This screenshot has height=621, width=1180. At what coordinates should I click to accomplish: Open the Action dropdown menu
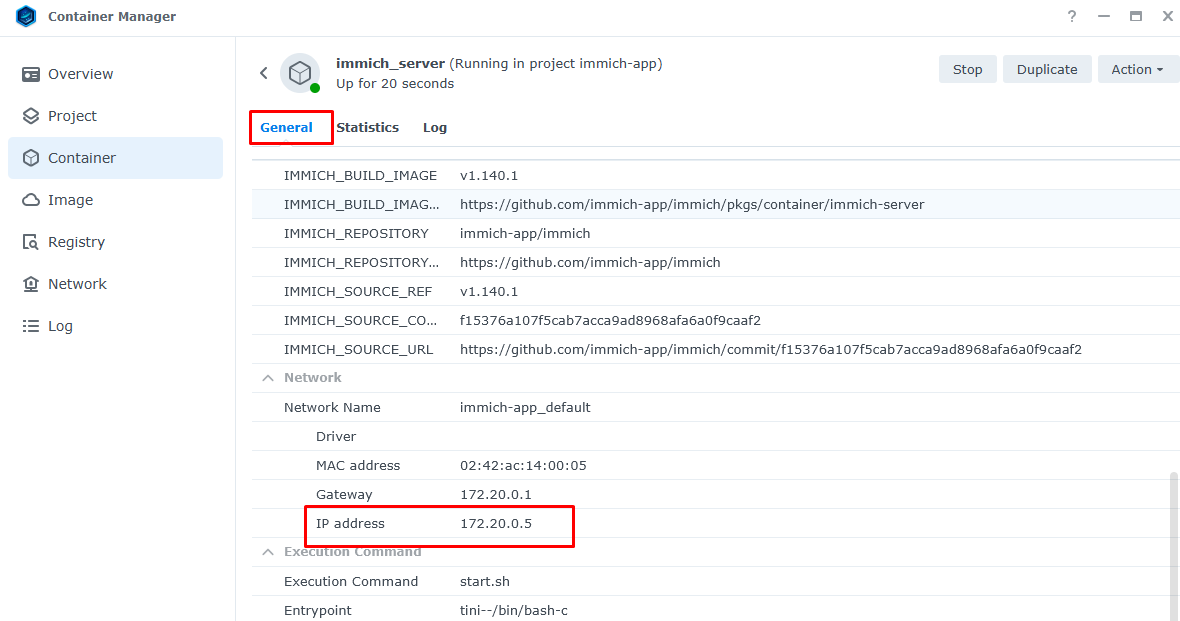point(1138,69)
